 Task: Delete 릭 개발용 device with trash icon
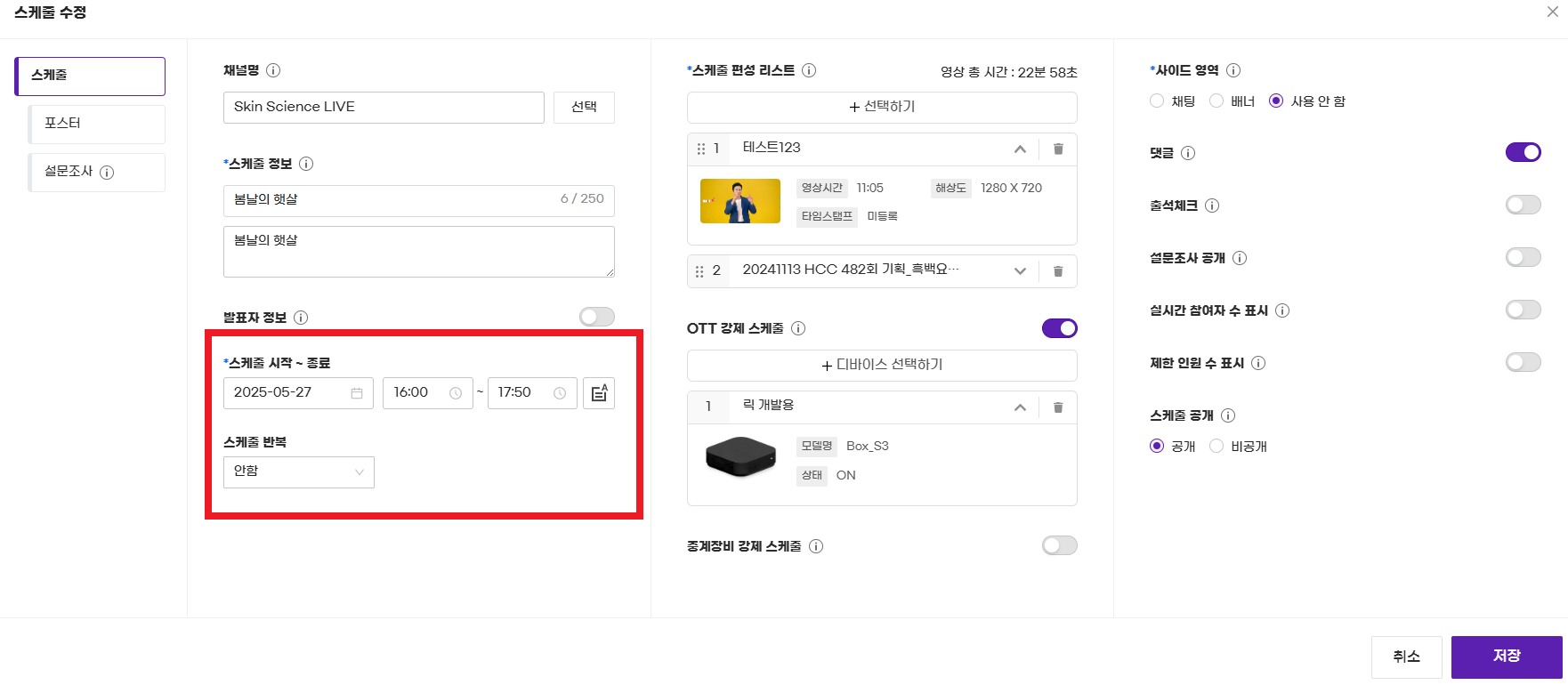[1058, 407]
